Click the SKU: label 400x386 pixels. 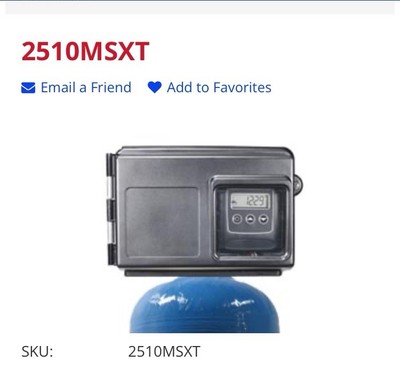point(37,352)
